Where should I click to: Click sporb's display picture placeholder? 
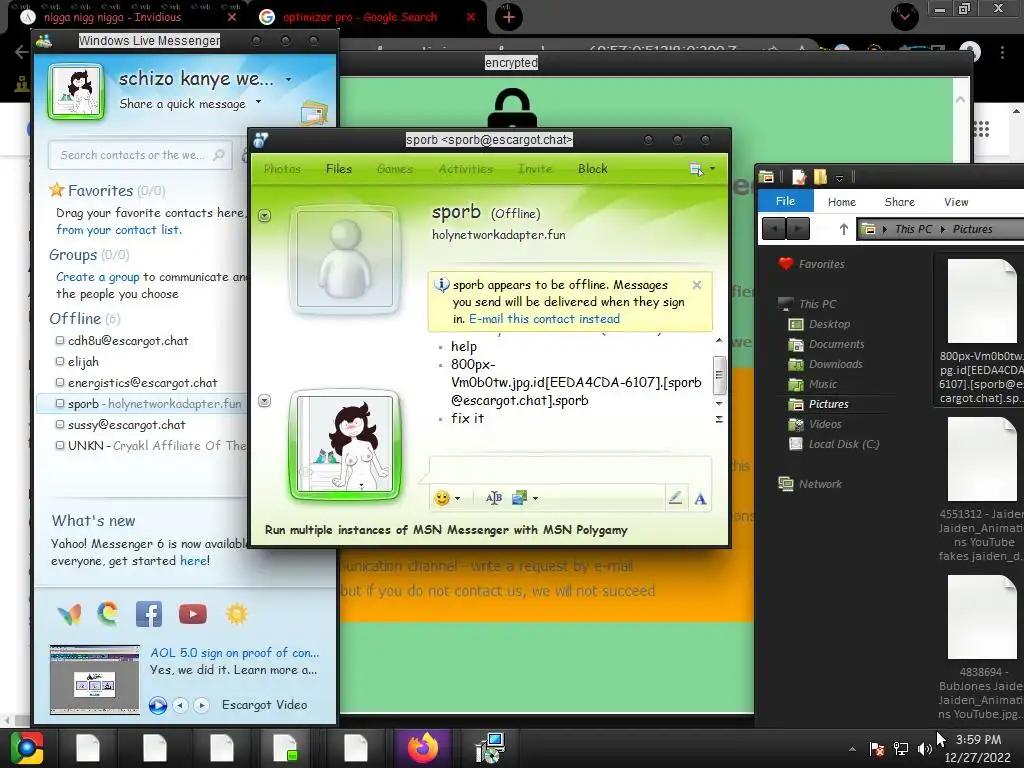[345, 259]
